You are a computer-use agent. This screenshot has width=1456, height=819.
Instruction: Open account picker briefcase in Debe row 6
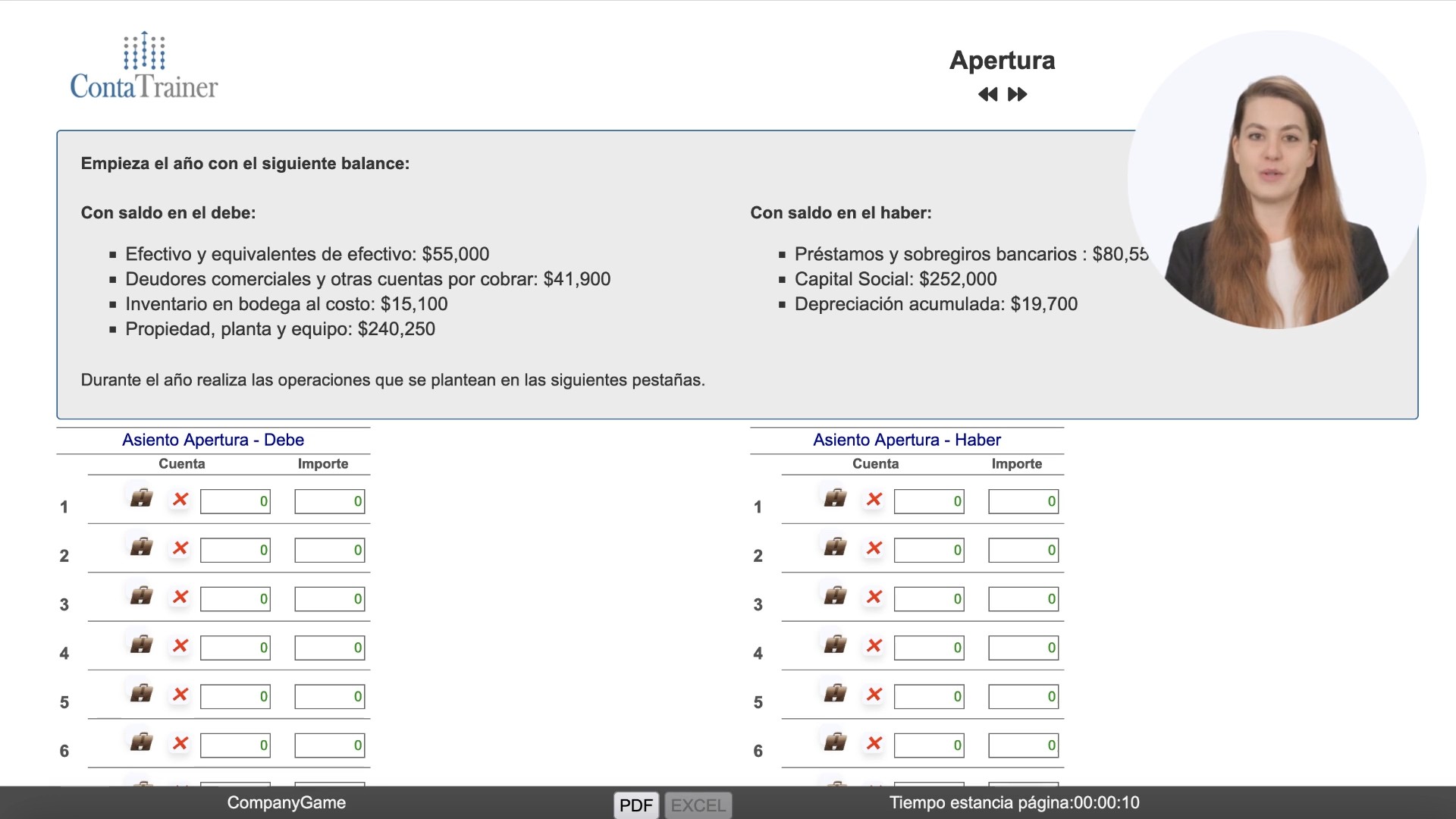pos(141,742)
